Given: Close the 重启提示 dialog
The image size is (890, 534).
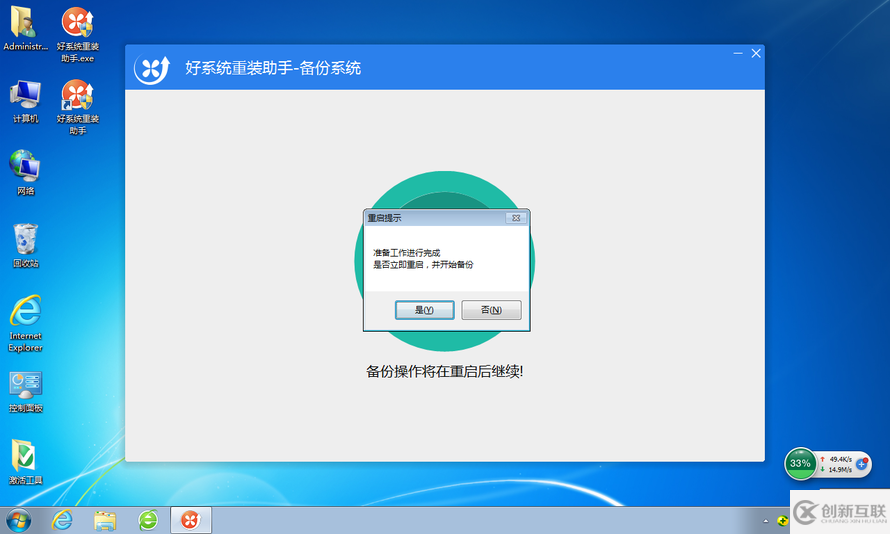Looking at the screenshot, I should click(516, 218).
